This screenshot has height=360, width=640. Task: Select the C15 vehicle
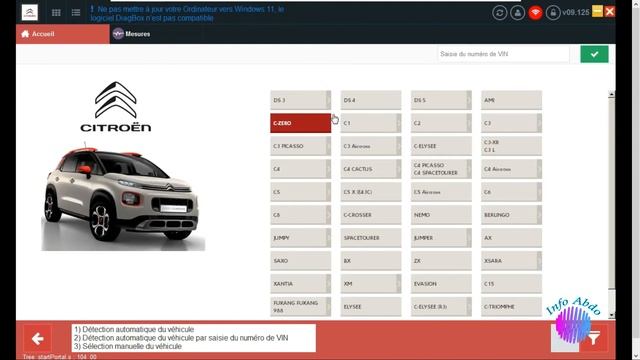(x=511, y=284)
